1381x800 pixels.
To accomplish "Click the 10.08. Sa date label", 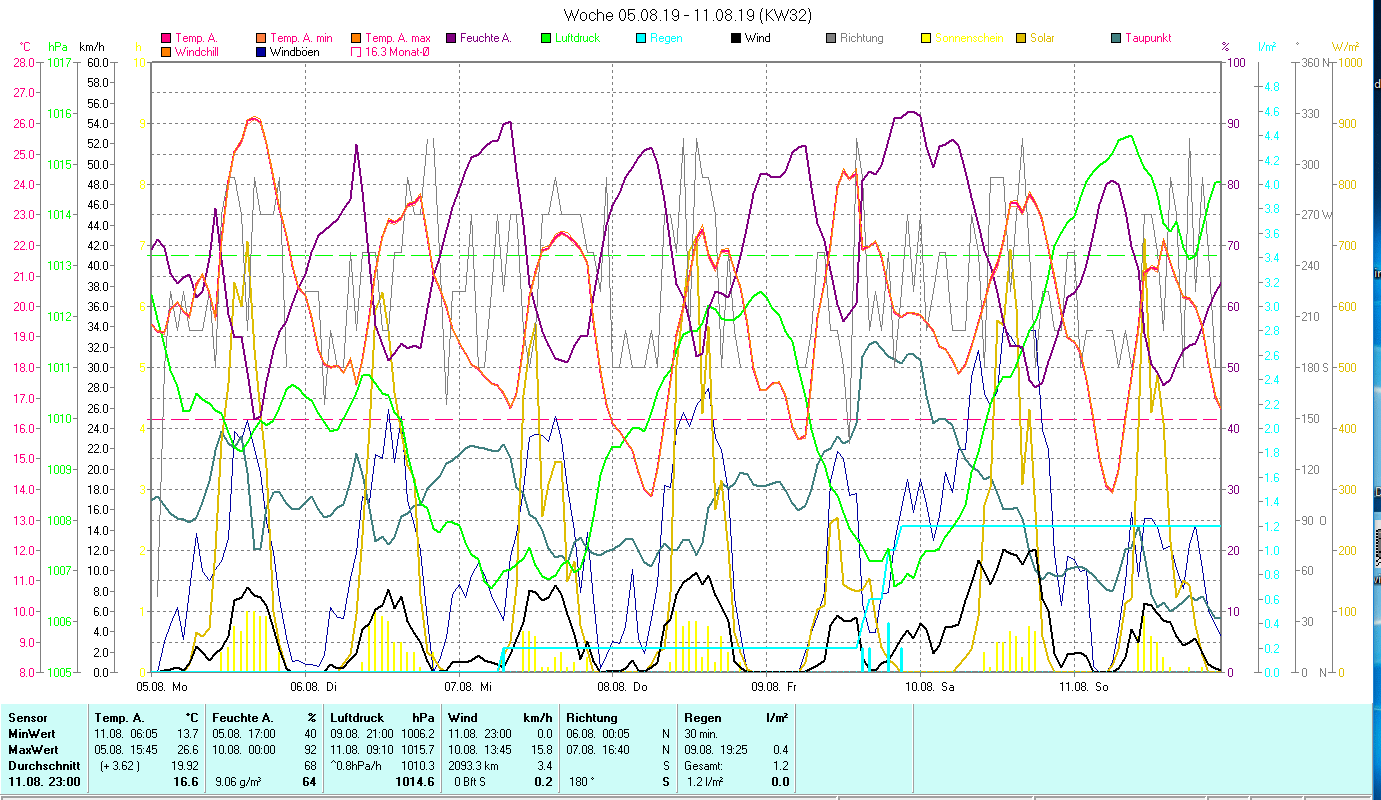I will [929, 687].
